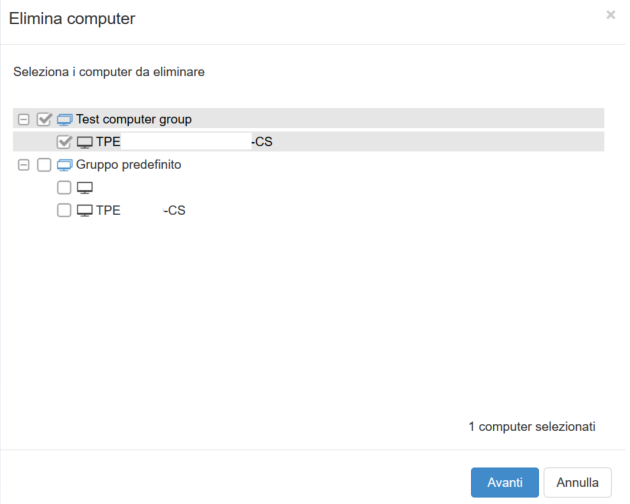Viewport: 630px width, 504px height.
Task: Click the blue Test computer group icon
Action: 64,120
